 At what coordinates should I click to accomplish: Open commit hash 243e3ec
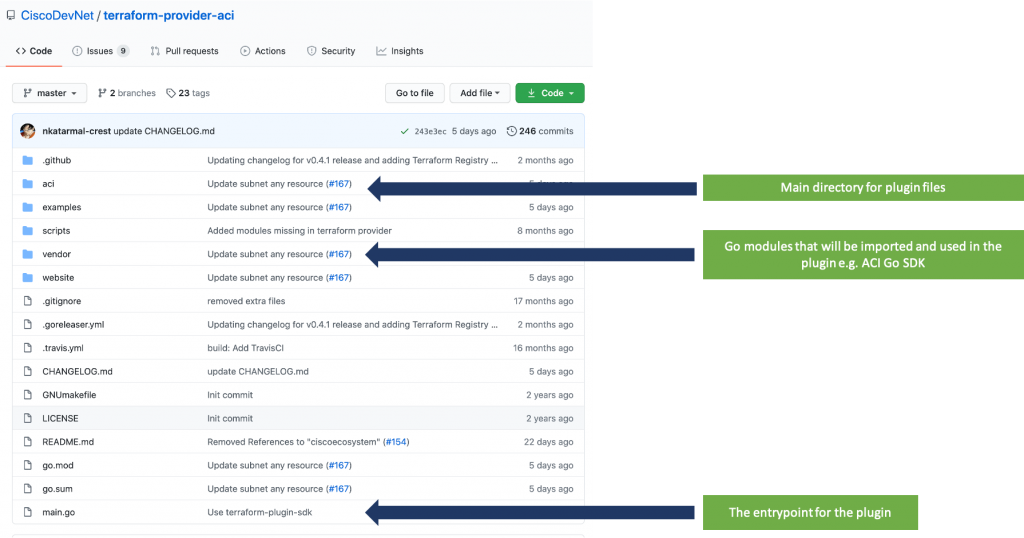pyautogui.click(x=431, y=131)
